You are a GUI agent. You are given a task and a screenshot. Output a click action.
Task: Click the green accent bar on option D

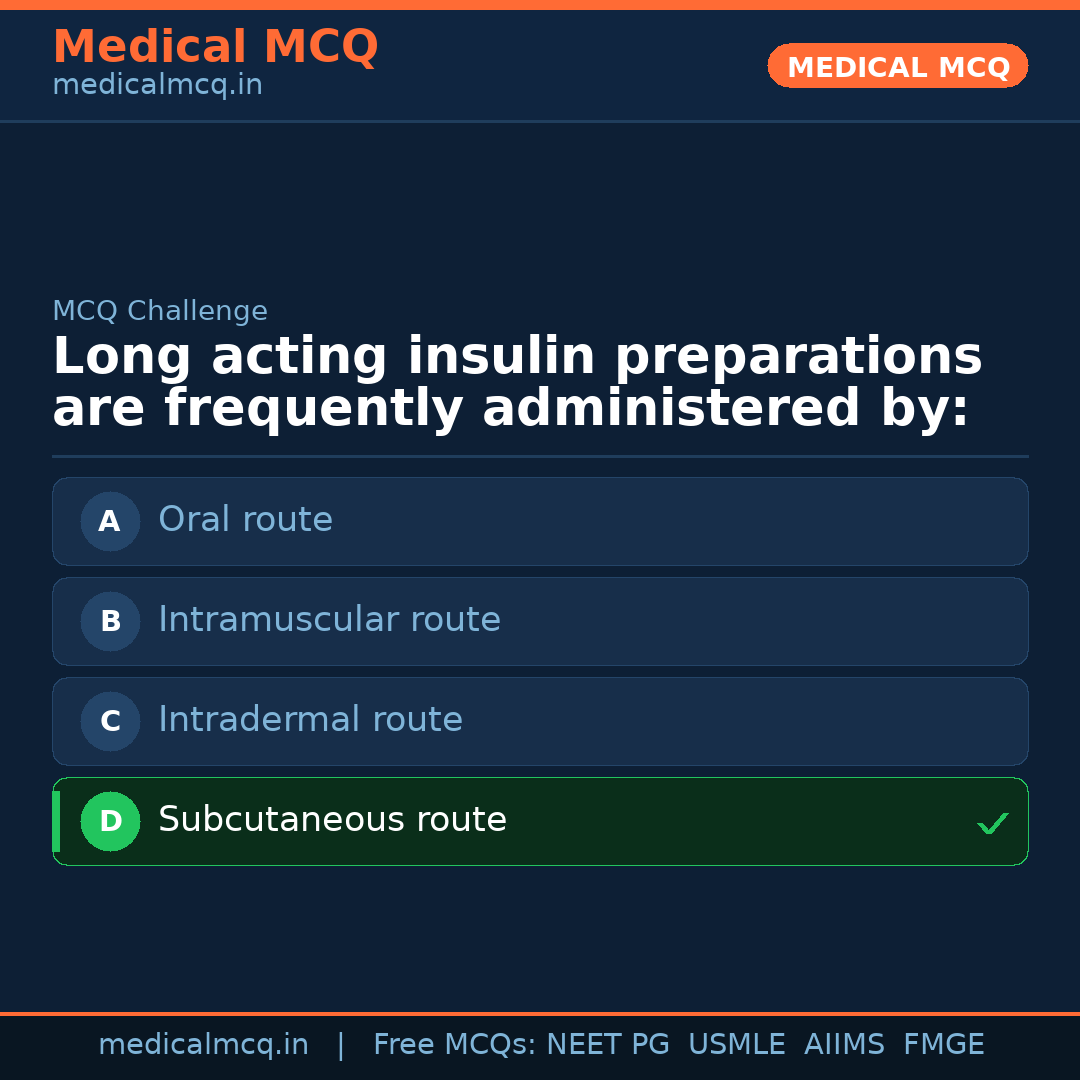pos(56,821)
